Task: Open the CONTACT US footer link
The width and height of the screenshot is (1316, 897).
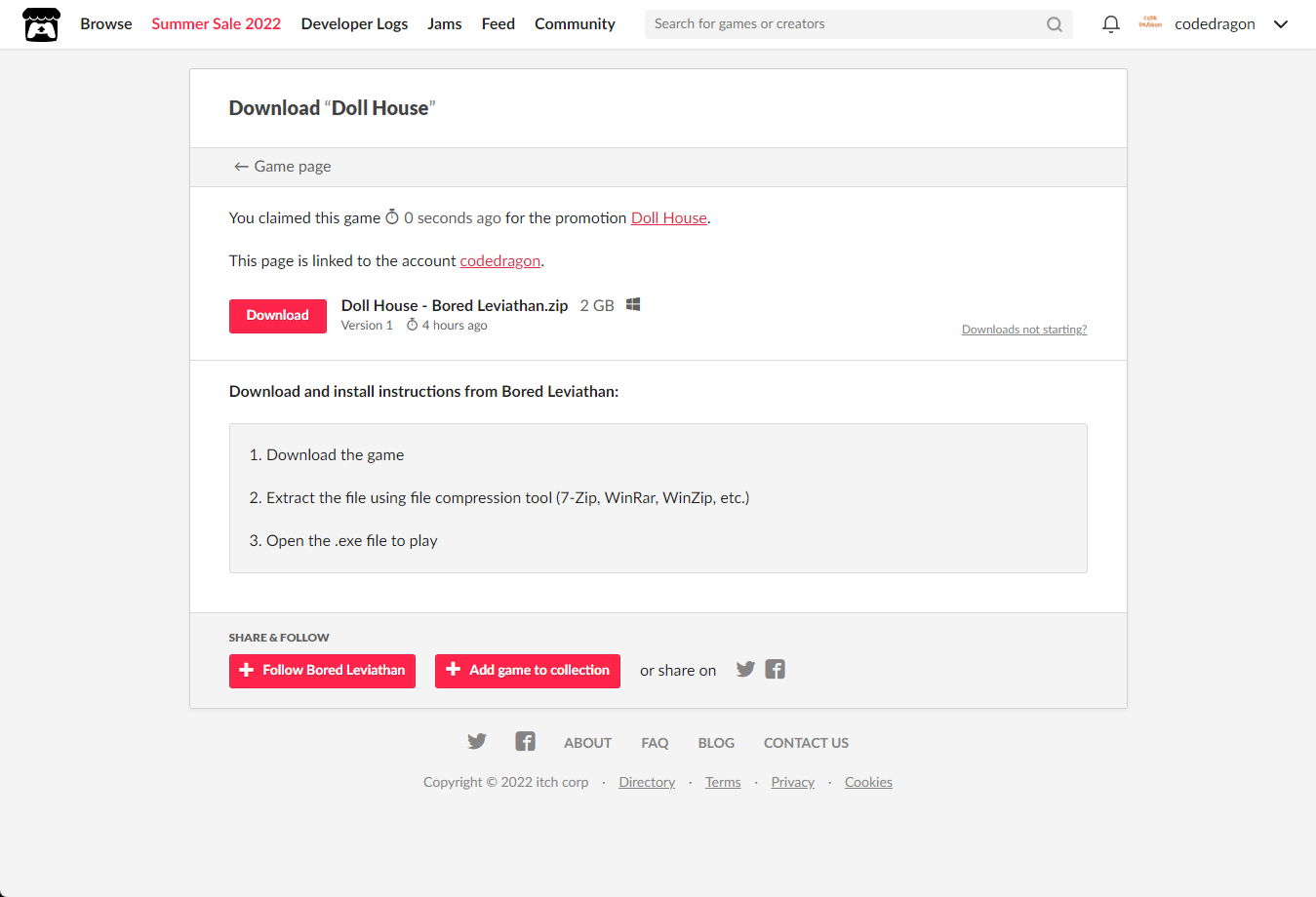Action: tap(806, 743)
